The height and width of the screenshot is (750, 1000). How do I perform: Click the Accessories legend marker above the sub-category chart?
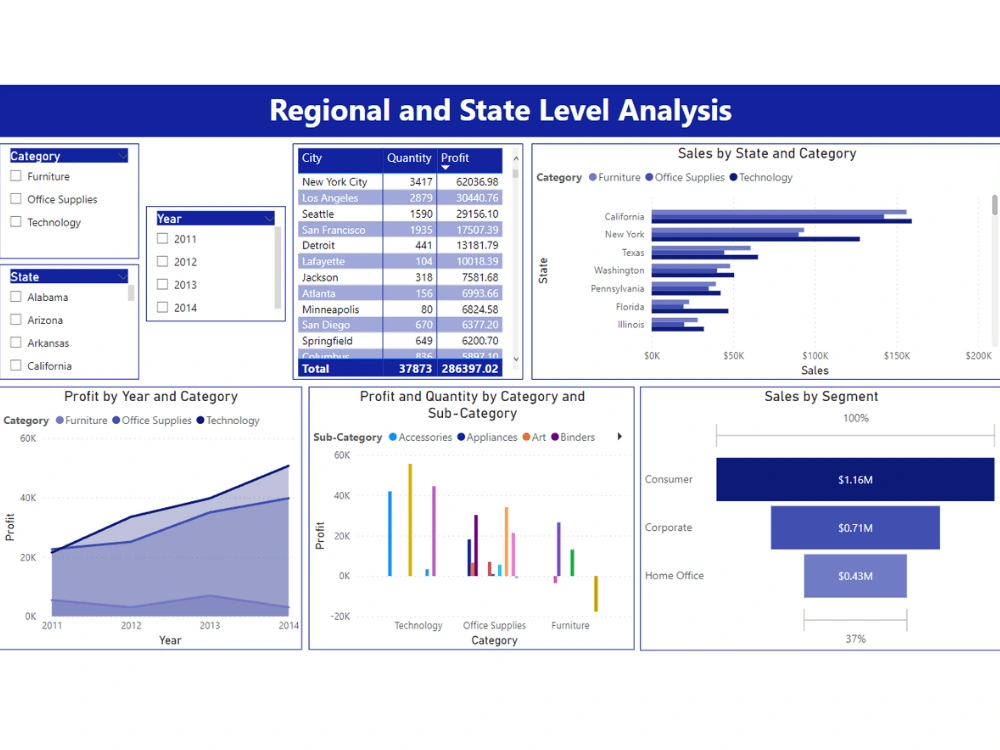391,437
